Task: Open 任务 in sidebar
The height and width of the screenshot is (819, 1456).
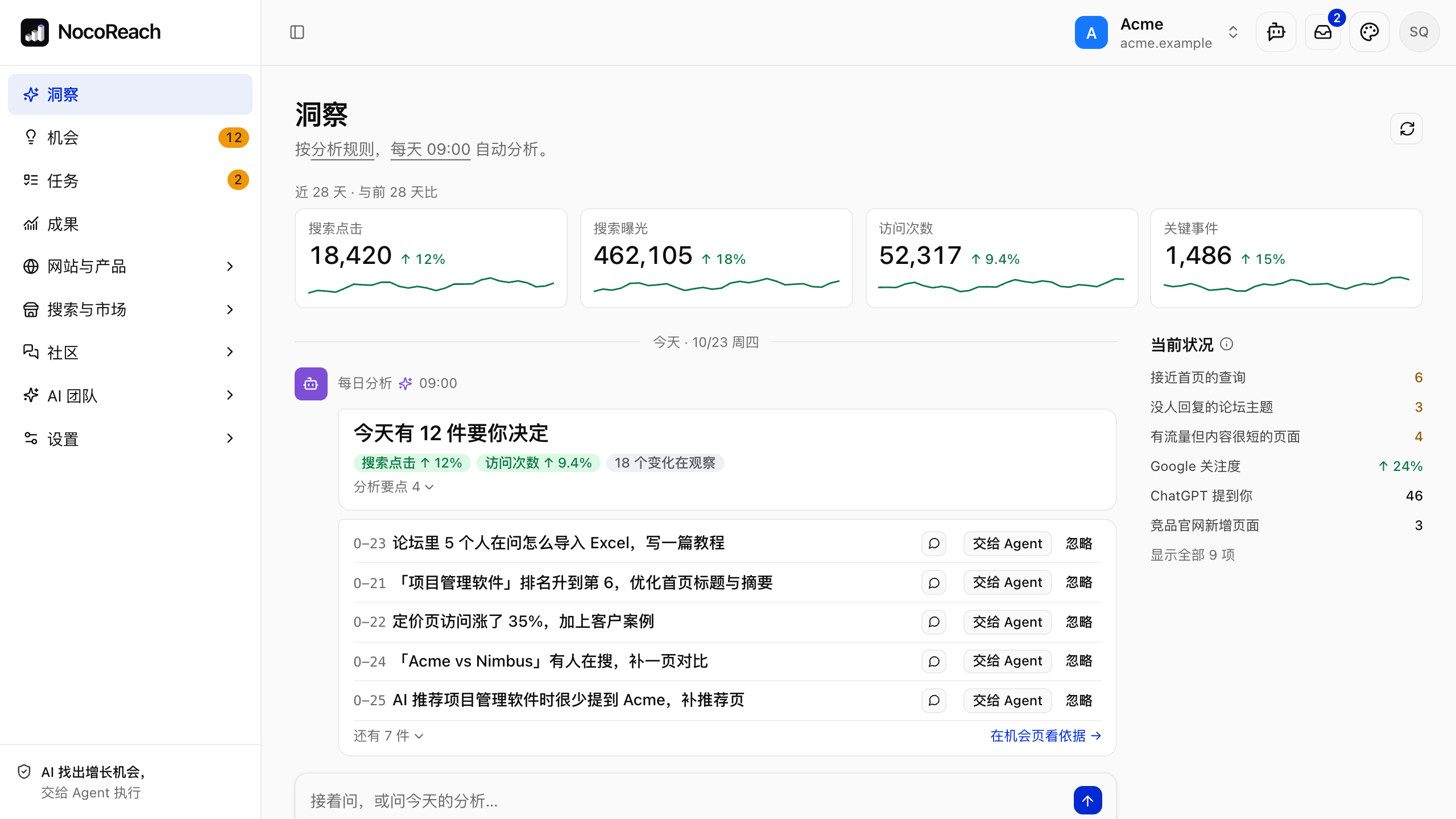Action: click(x=130, y=181)
